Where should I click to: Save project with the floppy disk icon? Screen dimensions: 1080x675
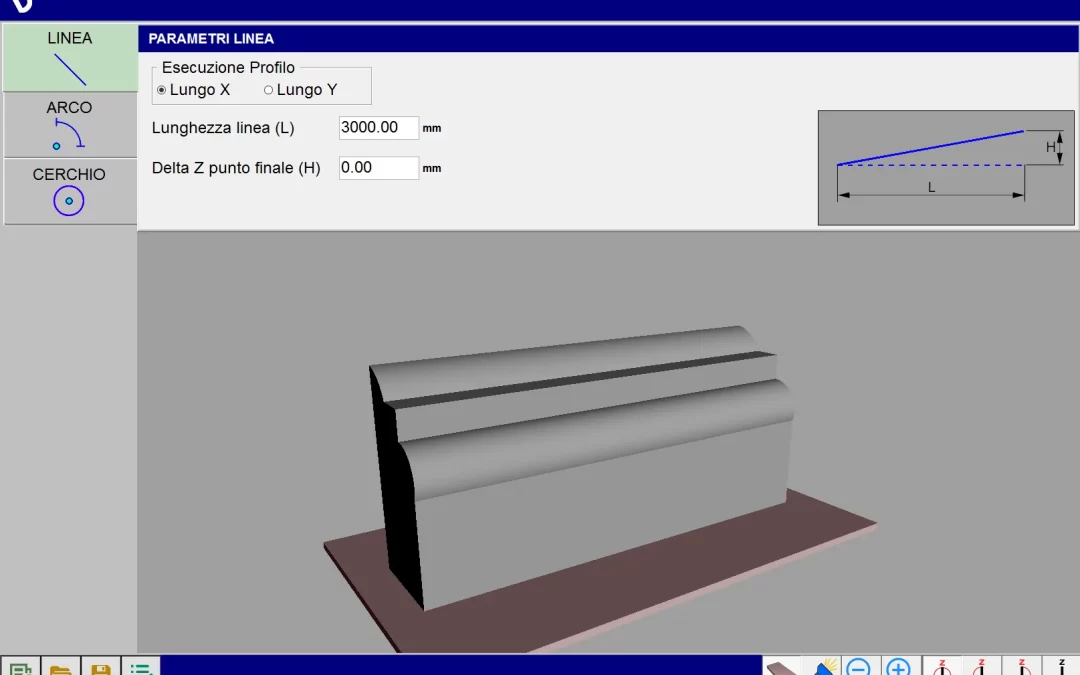(x=100, y=667)
